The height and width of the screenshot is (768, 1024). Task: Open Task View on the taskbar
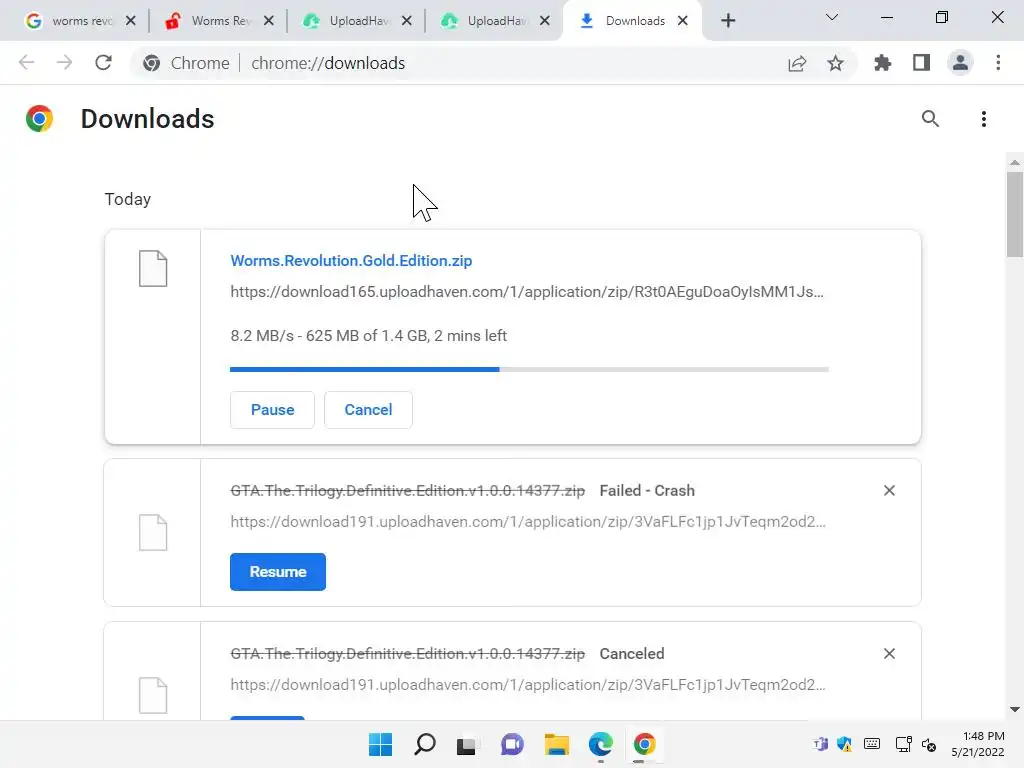tap(466, 745)
